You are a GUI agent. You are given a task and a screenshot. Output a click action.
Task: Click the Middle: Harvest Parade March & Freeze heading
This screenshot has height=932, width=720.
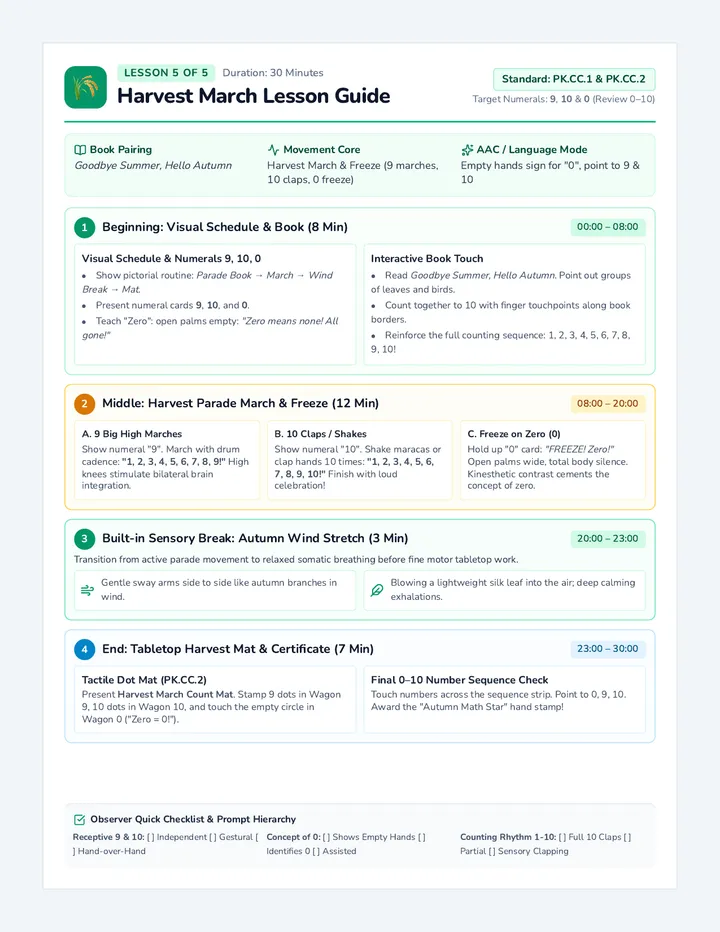[x=240, y=404]
